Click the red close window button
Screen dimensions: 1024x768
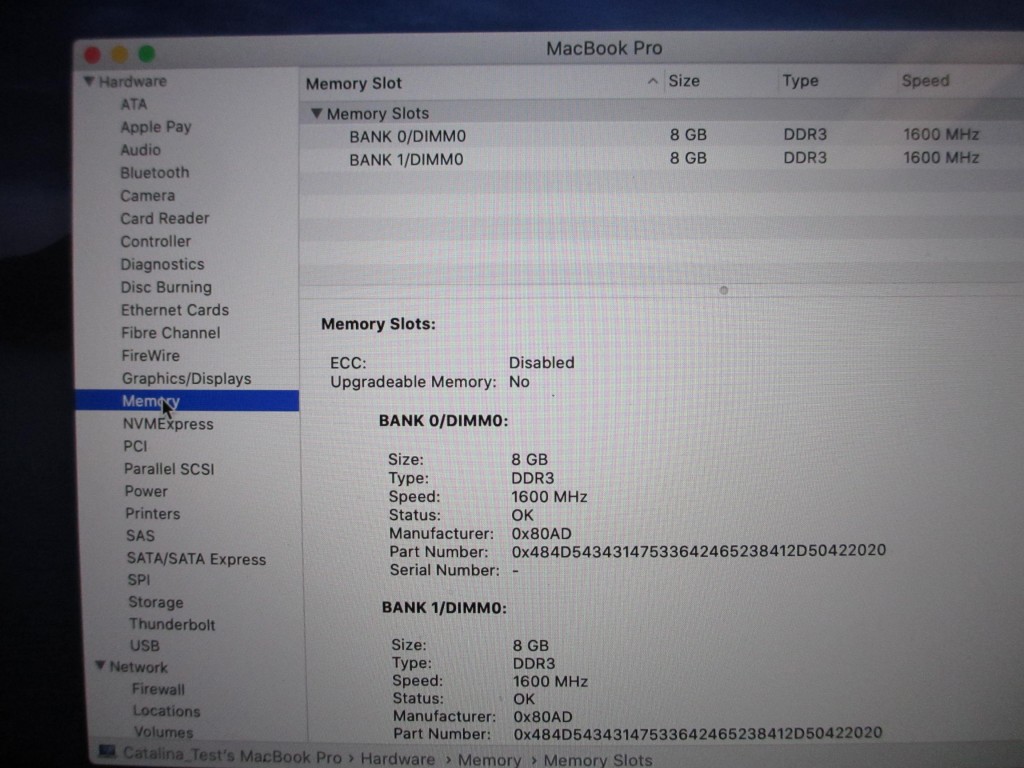point(92,55)
